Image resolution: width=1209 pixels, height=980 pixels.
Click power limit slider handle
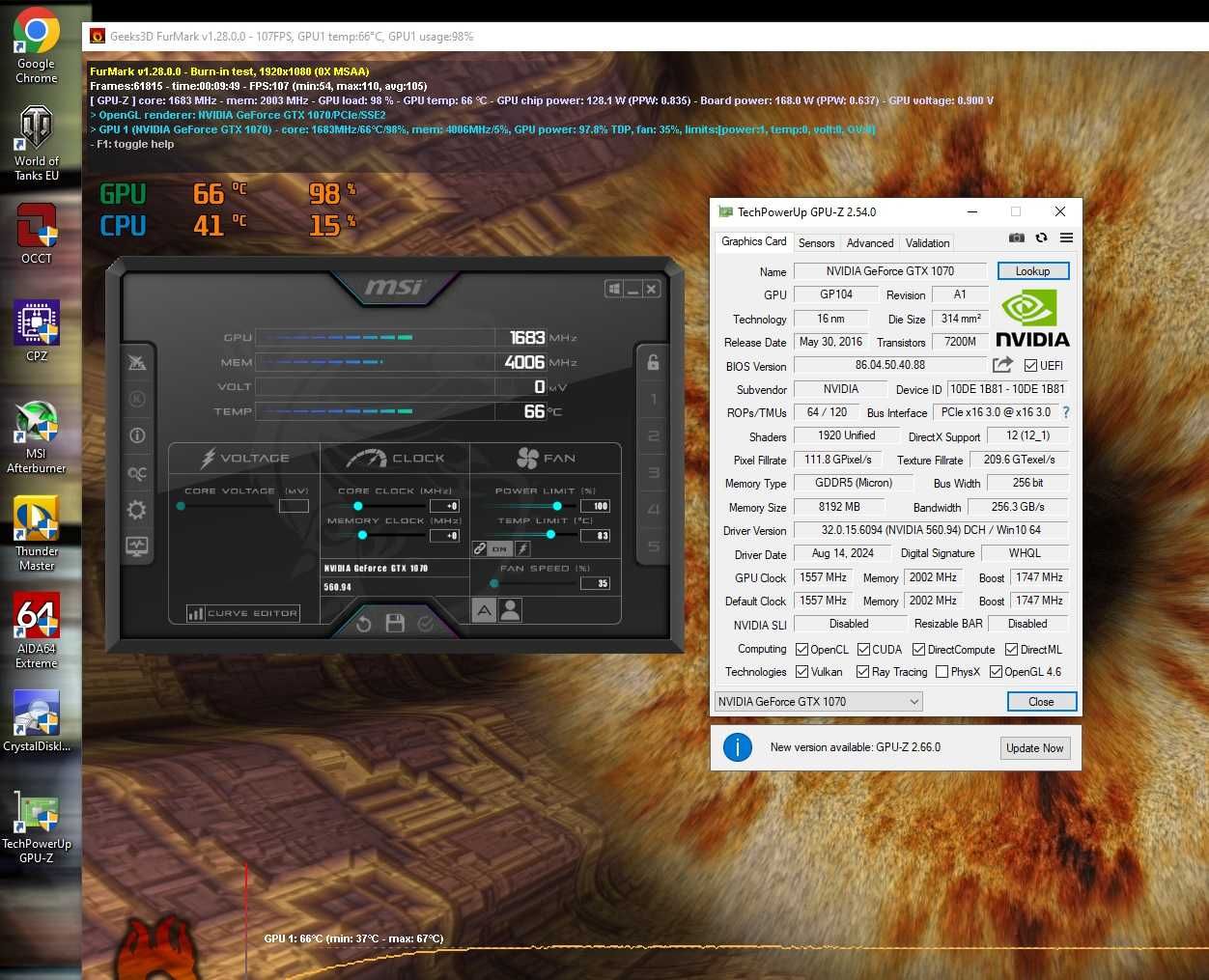tap(557, 506)
